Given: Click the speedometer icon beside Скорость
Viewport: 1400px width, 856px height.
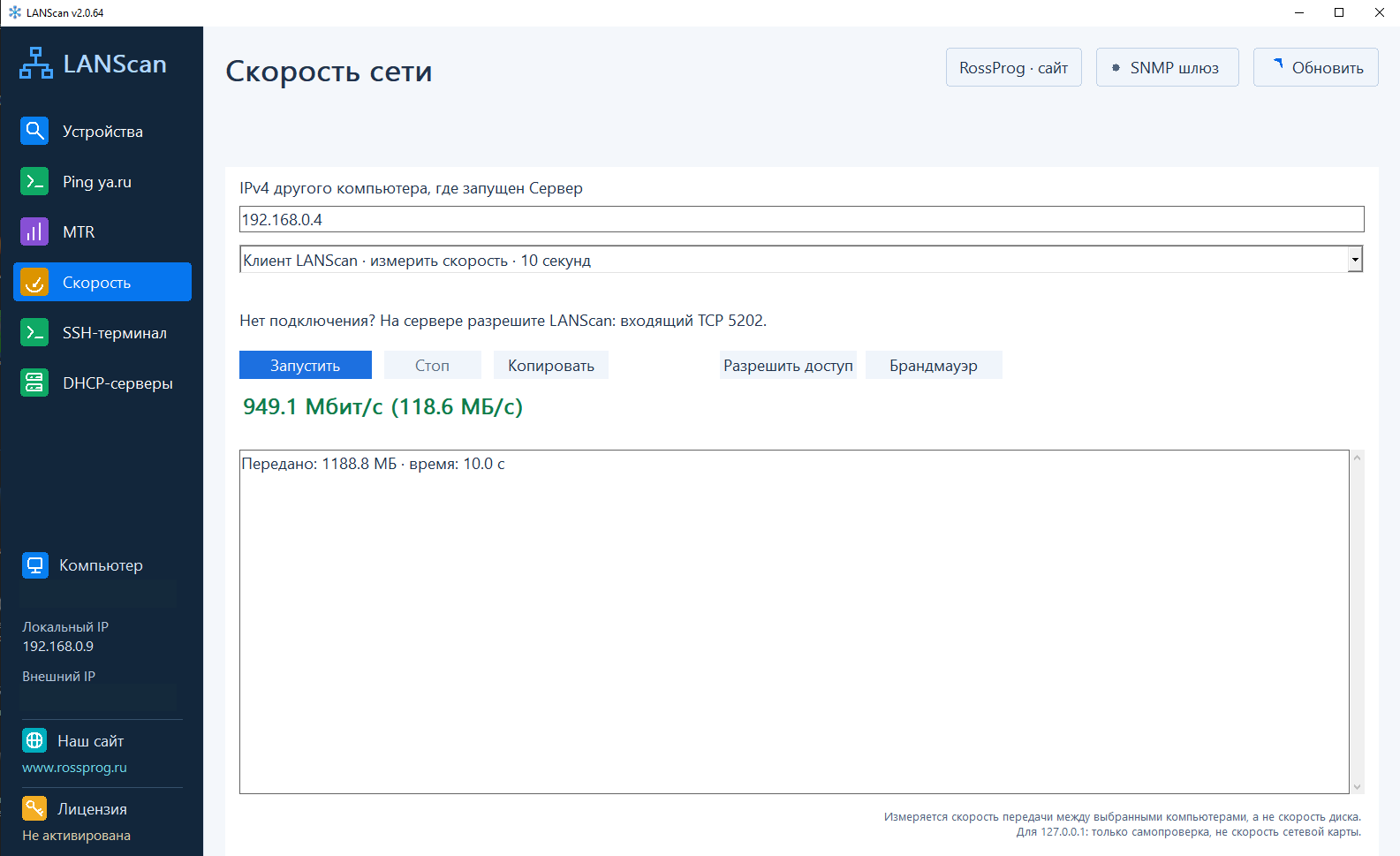Looking at the screenshot, I should pyautogui.click(x=34, y=282).
